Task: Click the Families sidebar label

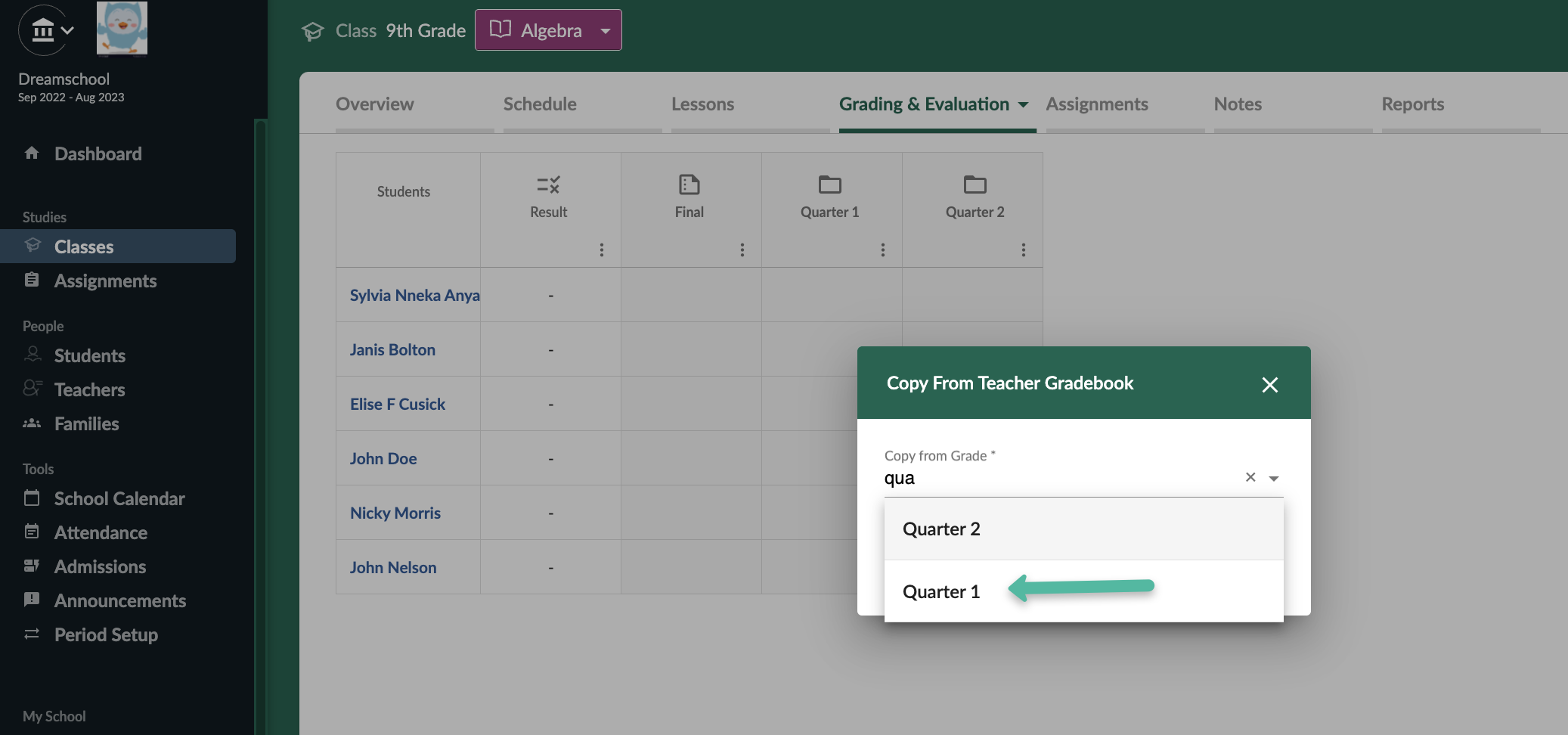Action: tap(87, 423)
